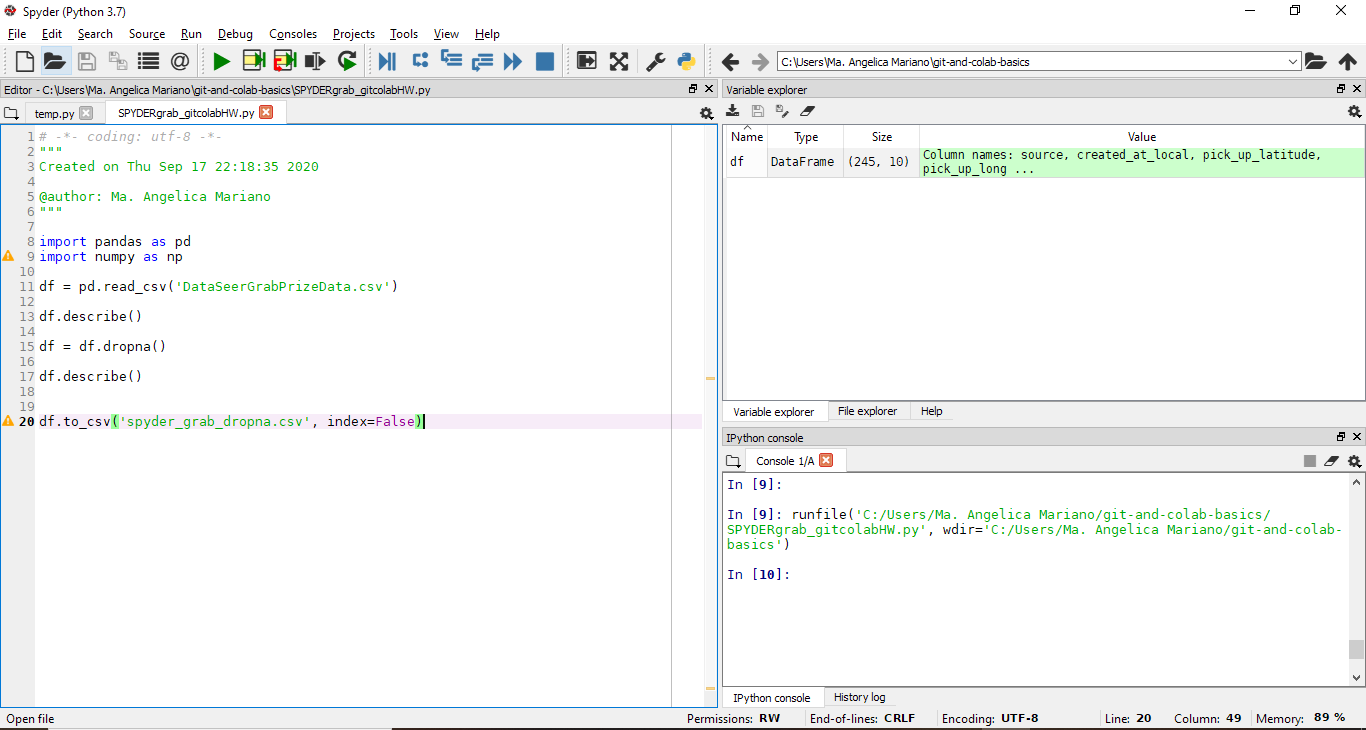Import data into the Variable explorer
This screenshot has width=1366, height=730.
[x=733, y=111]
